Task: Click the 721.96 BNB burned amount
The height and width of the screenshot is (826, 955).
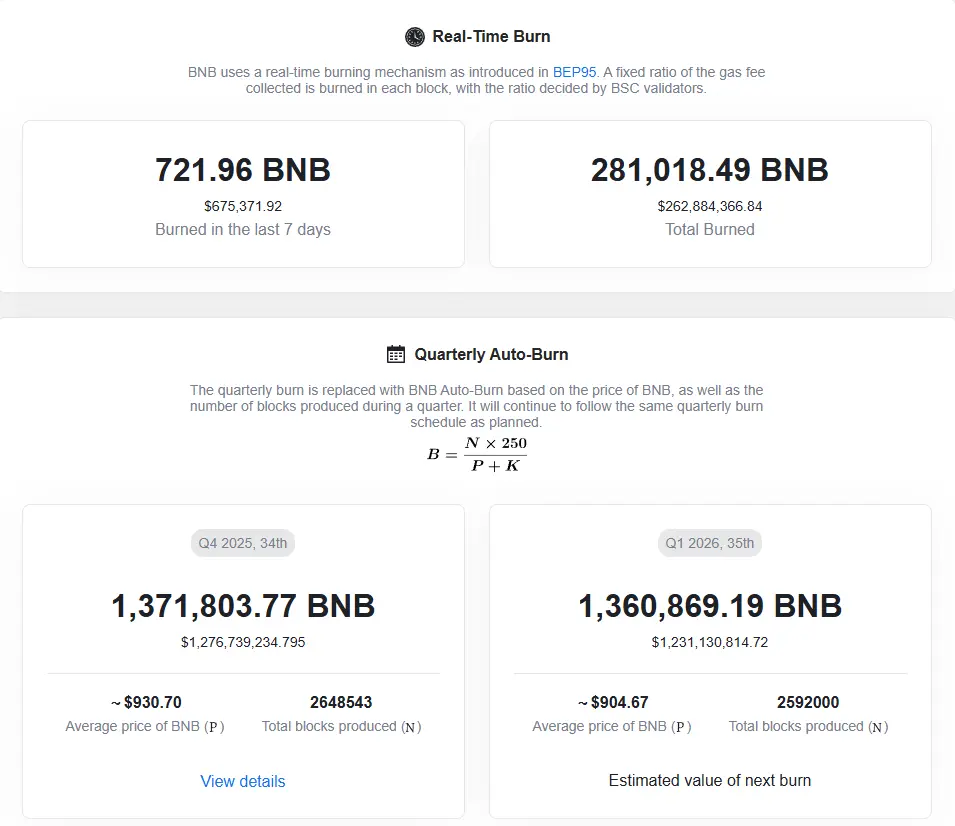Action: [x=243, y=170]
